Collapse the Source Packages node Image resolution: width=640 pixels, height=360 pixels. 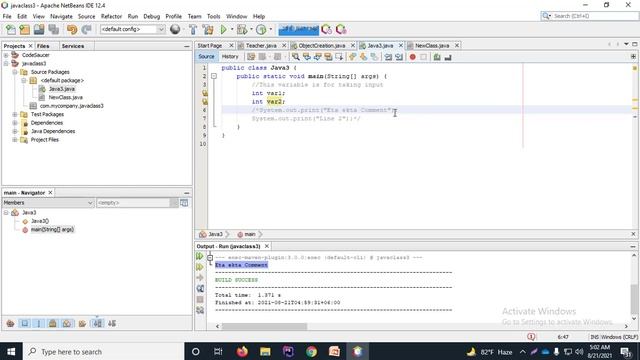coord(15,72)
